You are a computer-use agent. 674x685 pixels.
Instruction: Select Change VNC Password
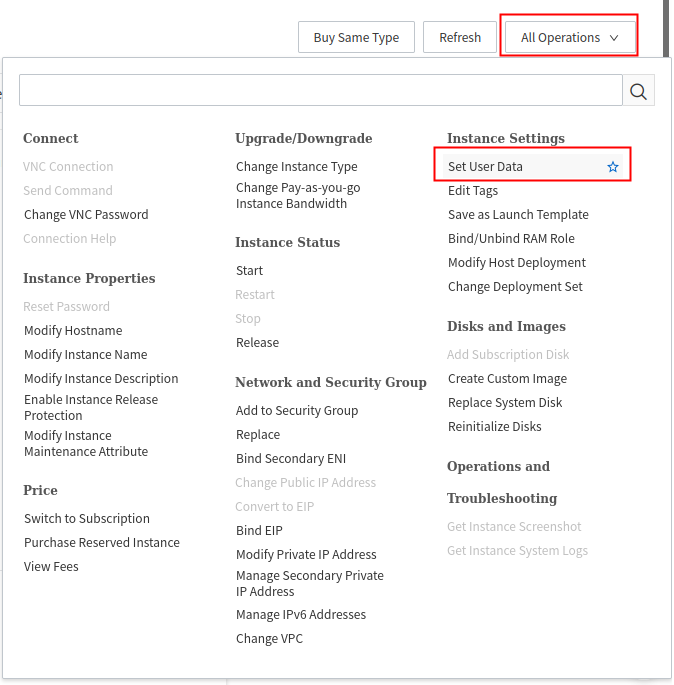[86, 214]
